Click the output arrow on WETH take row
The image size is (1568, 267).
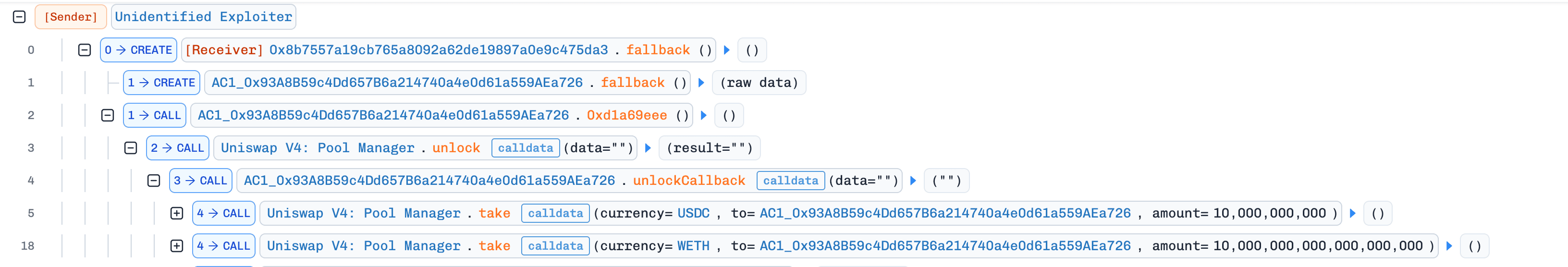coord(1449,246)
